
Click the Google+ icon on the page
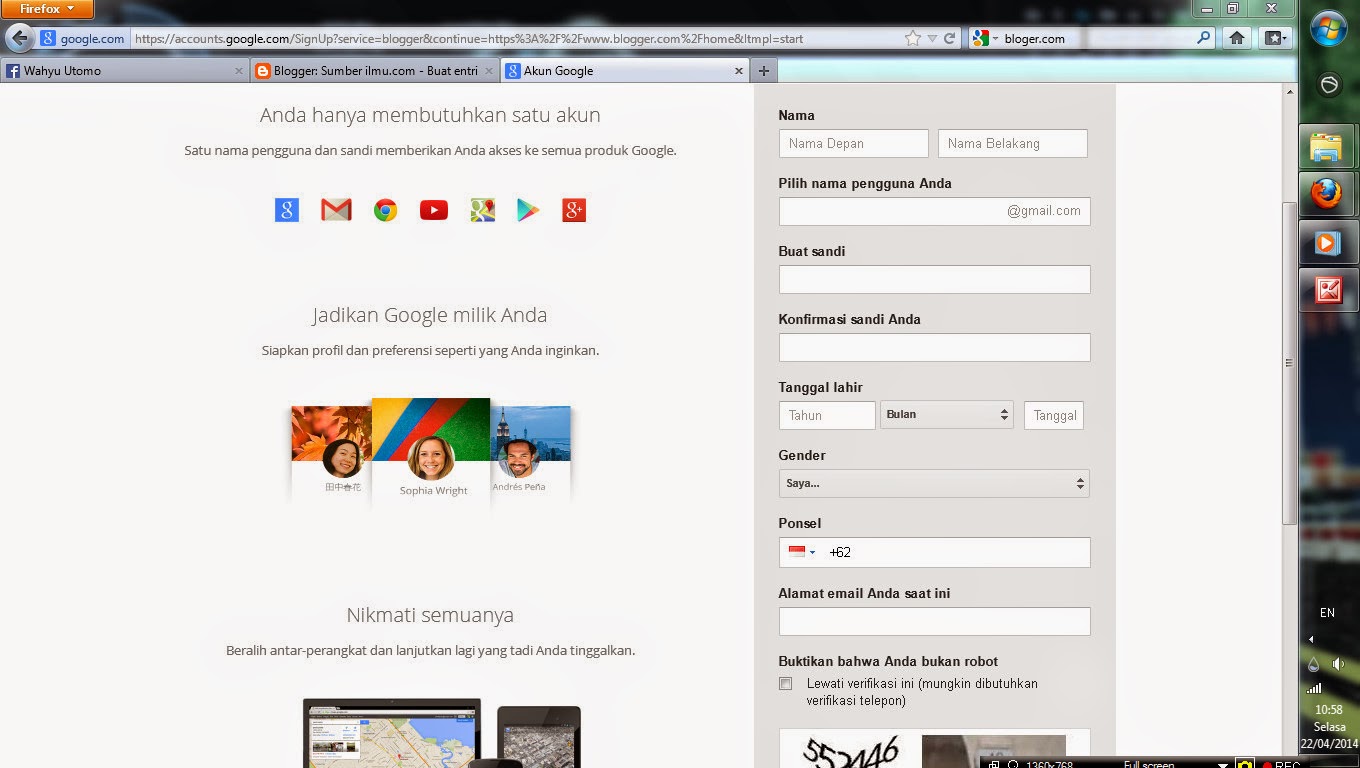pos(573,210)
